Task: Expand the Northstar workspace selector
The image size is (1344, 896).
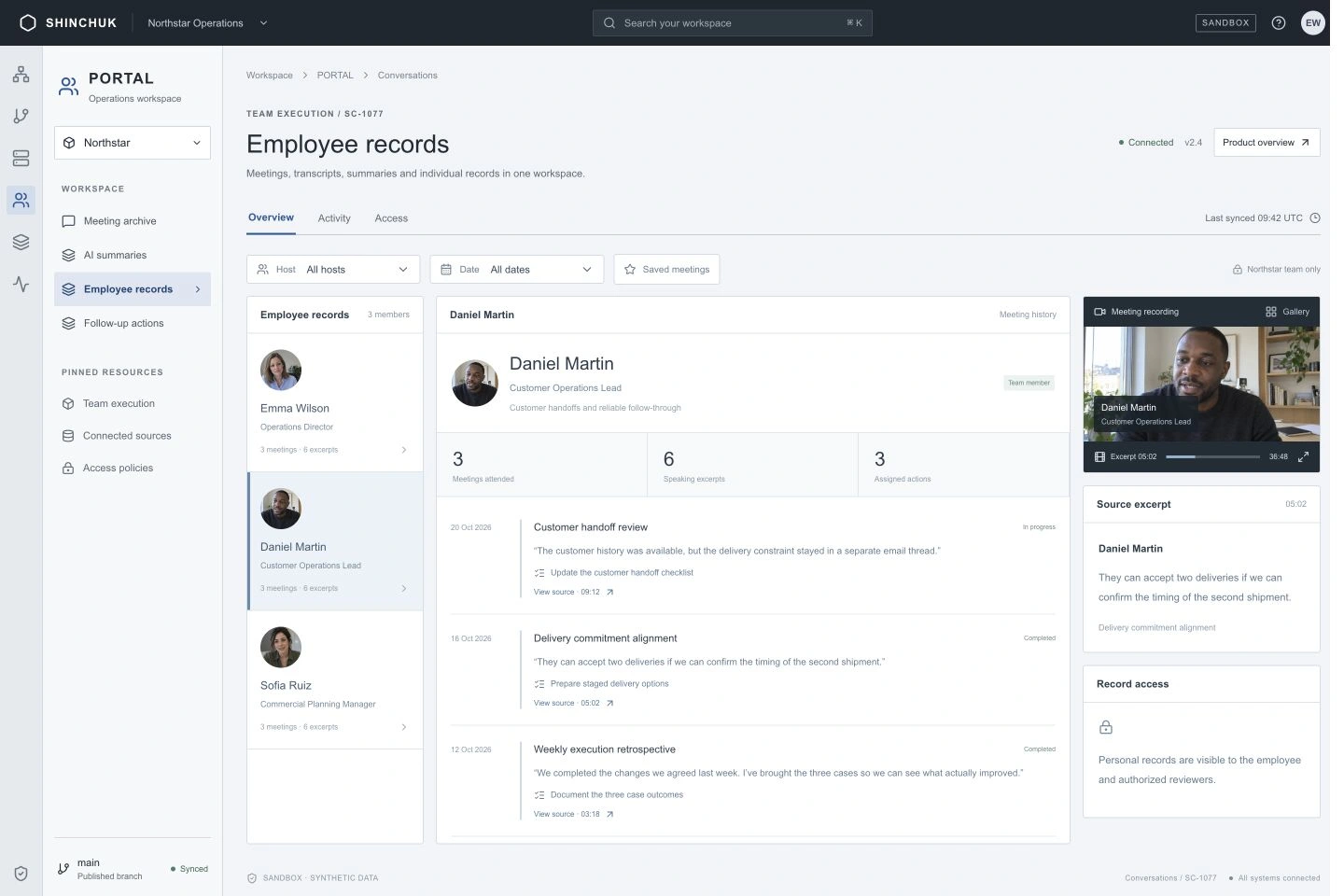Action: [133, 143]
